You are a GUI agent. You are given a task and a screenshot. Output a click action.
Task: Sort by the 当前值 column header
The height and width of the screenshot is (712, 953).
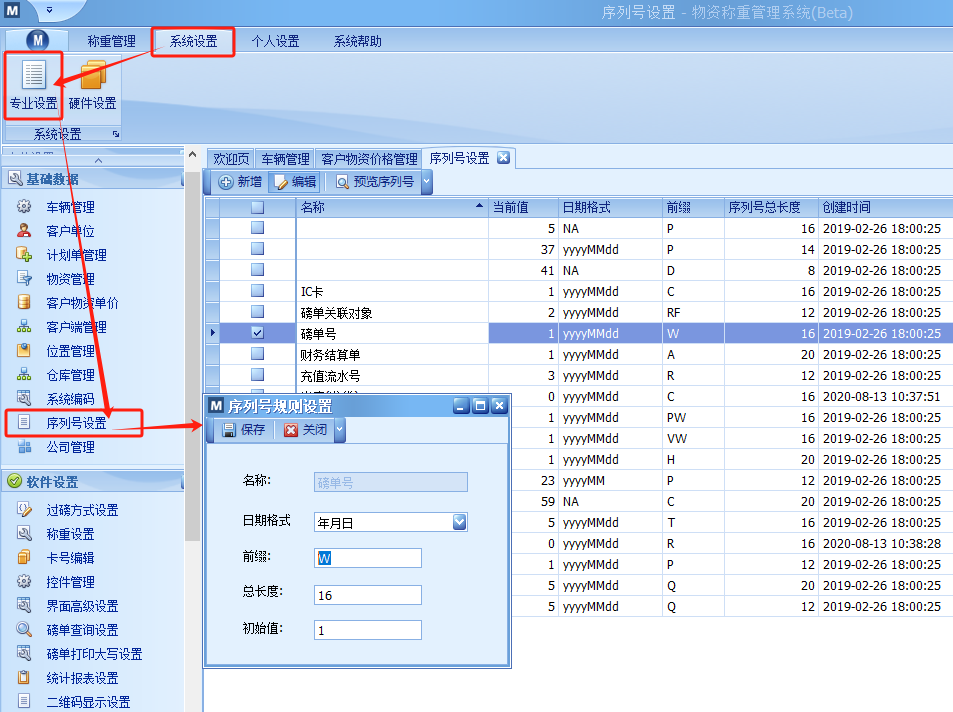point(523,207)
